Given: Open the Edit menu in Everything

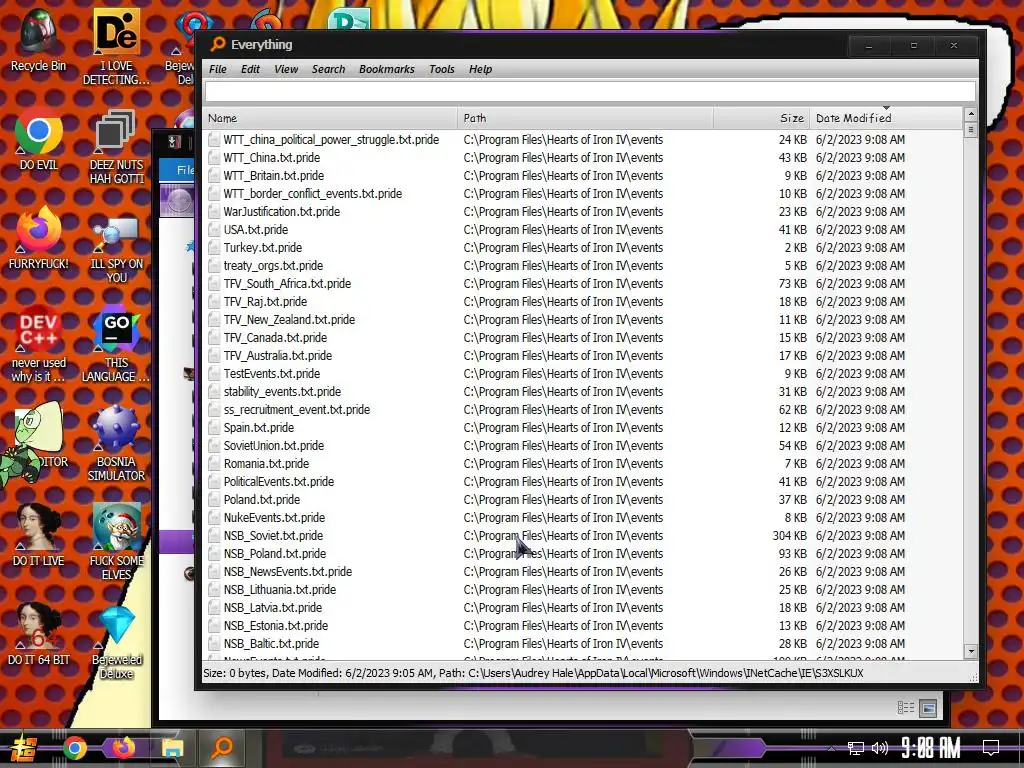Looking at the screenshot, I should [250, 69].
